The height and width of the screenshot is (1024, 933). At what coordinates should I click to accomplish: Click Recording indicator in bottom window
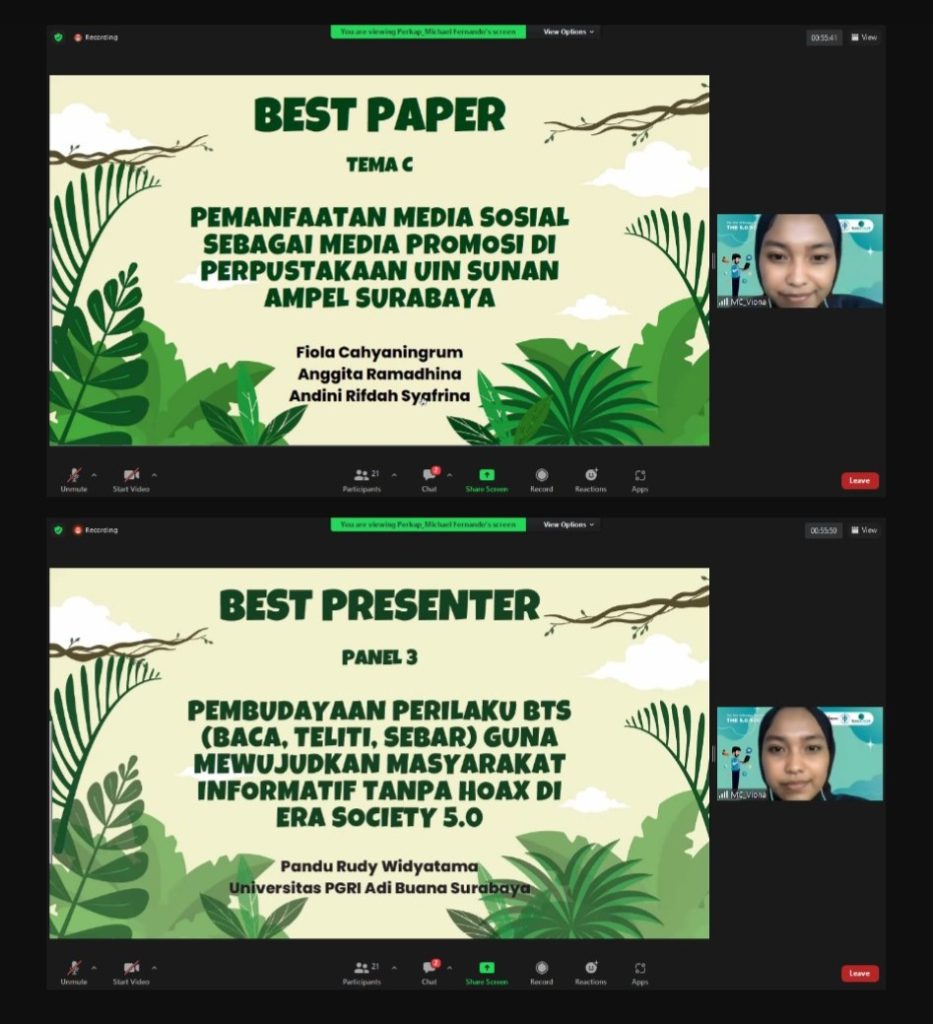(96, 530)
